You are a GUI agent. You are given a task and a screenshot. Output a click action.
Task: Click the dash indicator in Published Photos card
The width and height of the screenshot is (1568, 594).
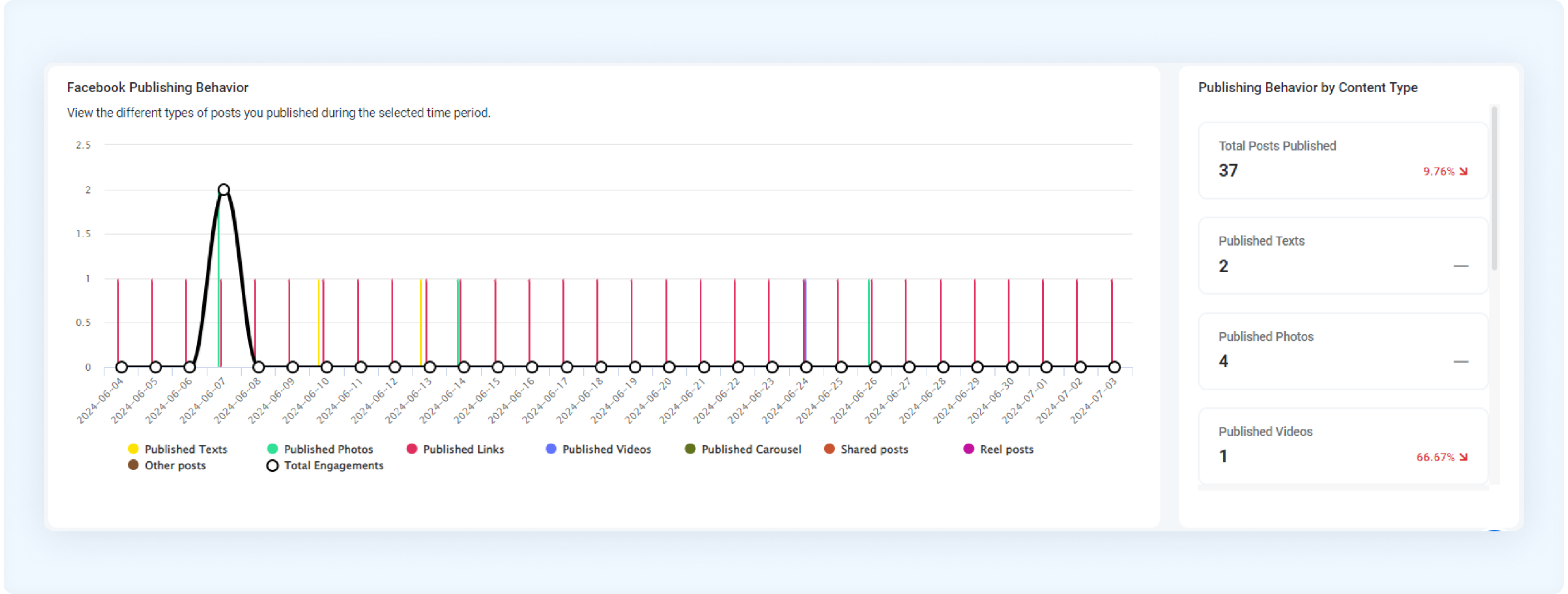click(x=1461, y=362)
